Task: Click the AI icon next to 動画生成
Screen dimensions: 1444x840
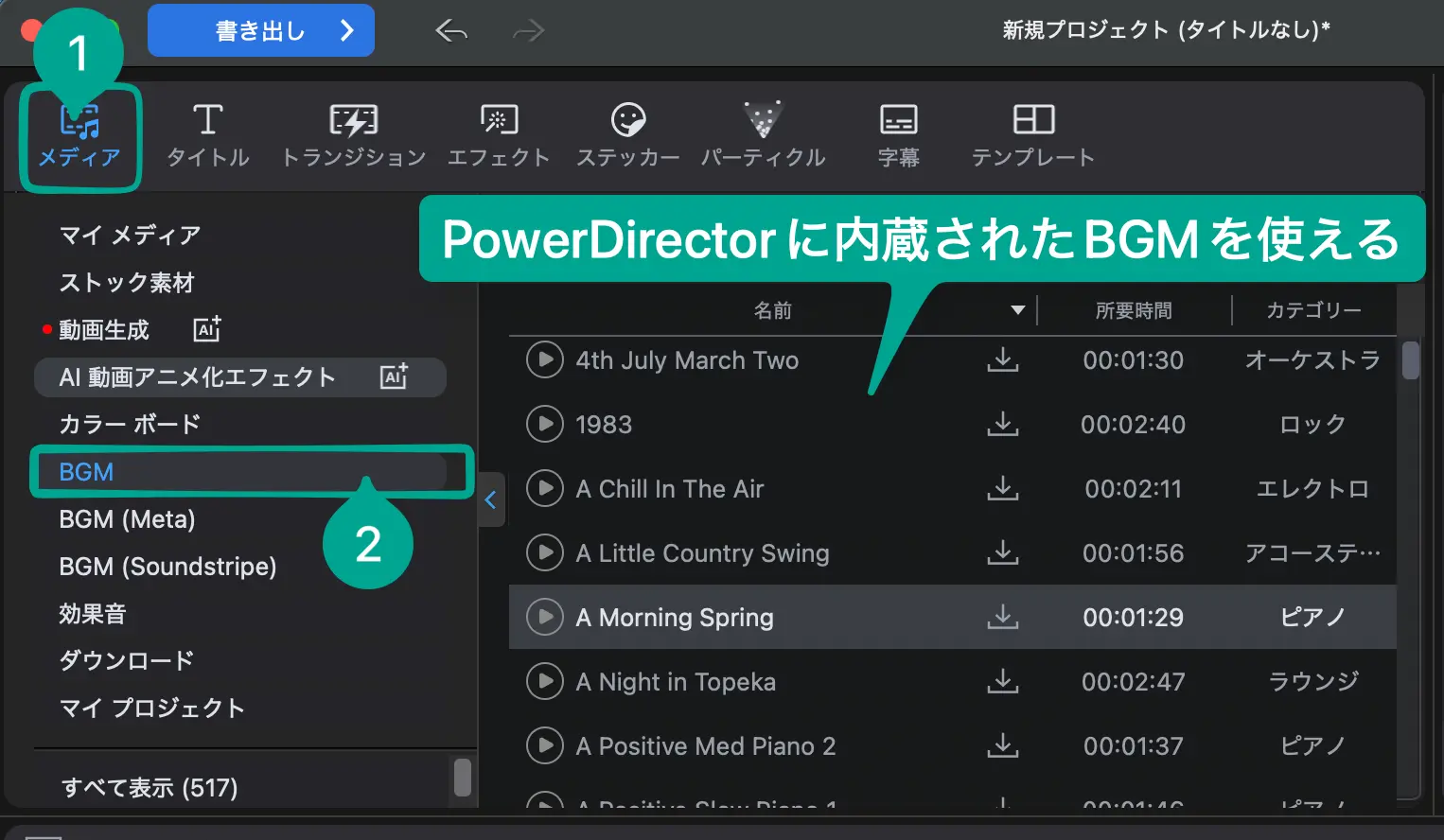Action: (x=207, y=328)
